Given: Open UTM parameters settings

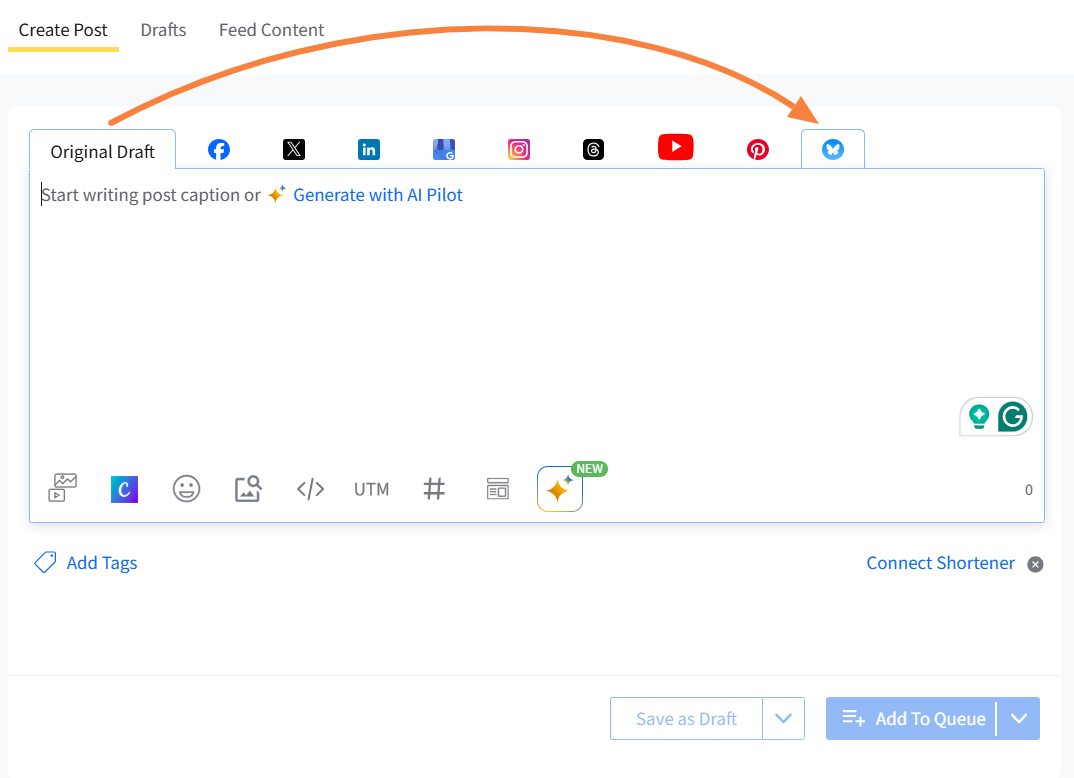Looking at the screenshot, I should 371,489.
